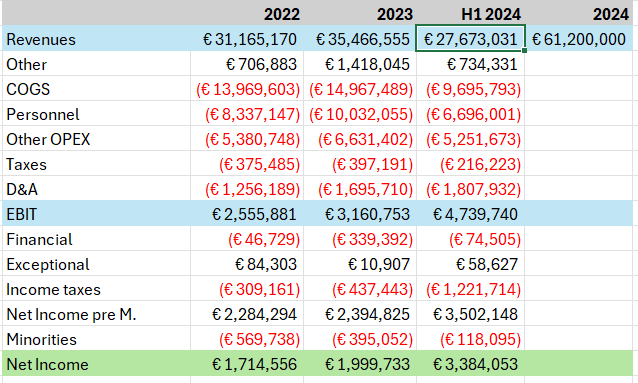This screenshot has width=638, height=383.
Task: Click the COGS row label
Action: [28, 90]
